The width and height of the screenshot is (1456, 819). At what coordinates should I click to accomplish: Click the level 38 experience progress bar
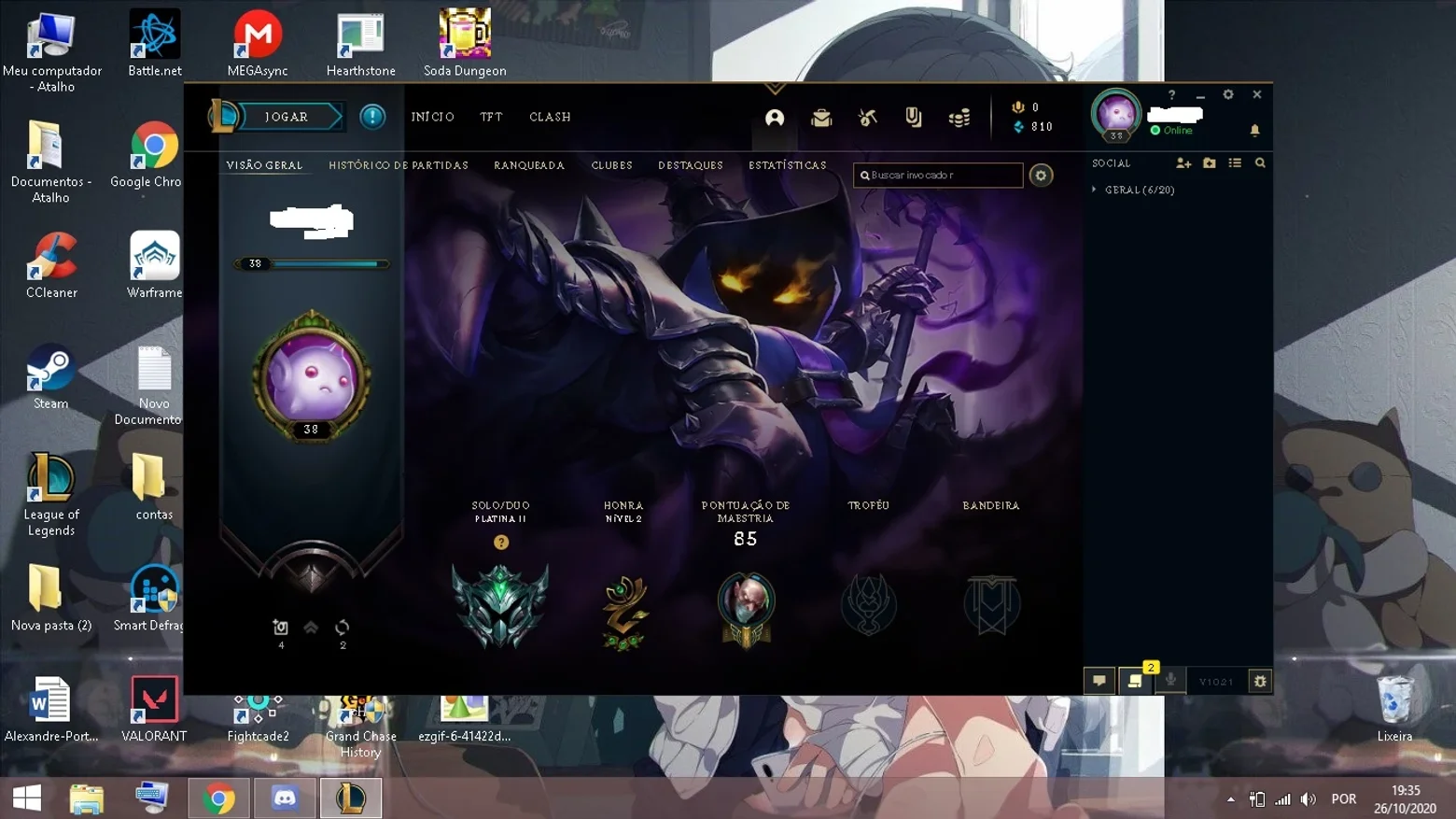pyautogui.click(x=312, y=264)
